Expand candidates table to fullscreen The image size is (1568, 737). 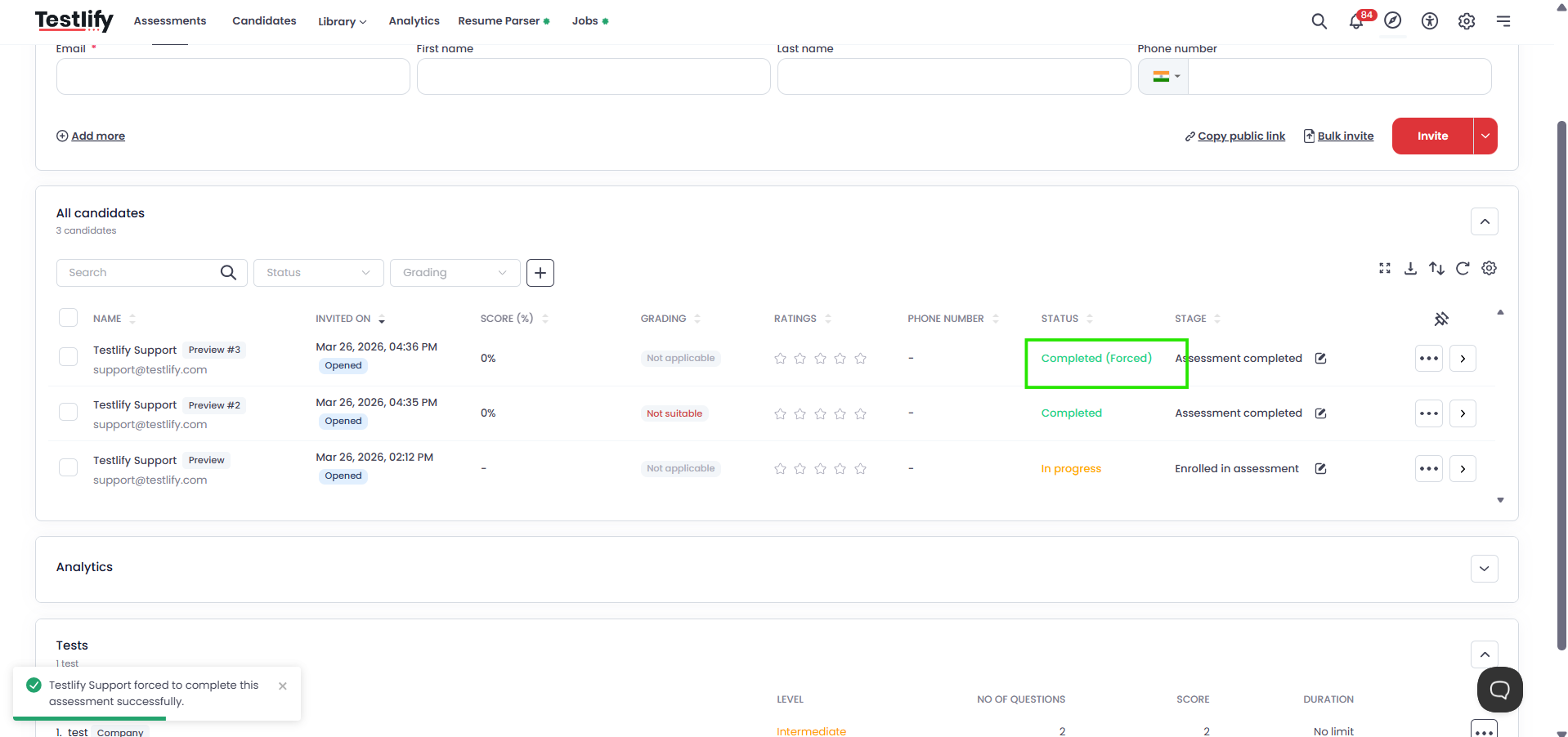pyautogui.click(x=1384, y=269)
